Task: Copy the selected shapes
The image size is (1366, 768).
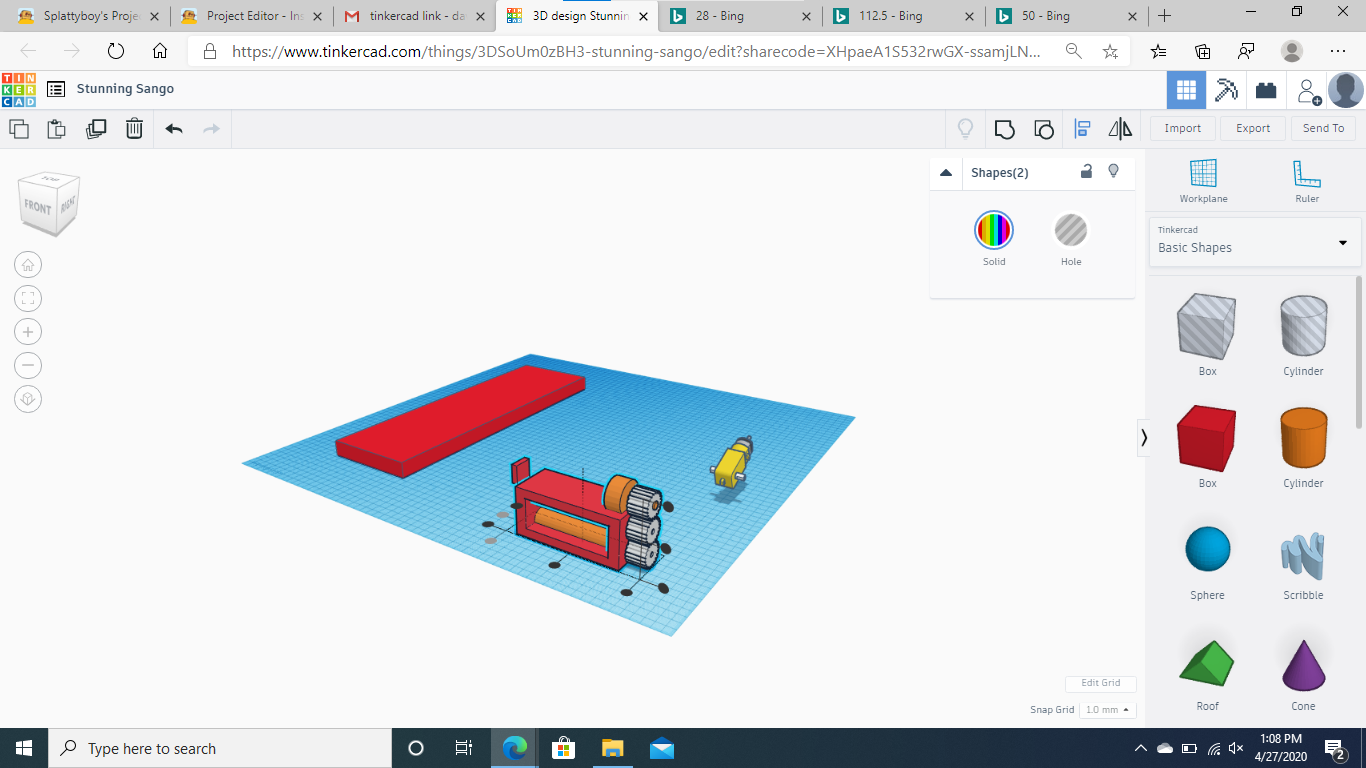Action: (x=19, y=128)
